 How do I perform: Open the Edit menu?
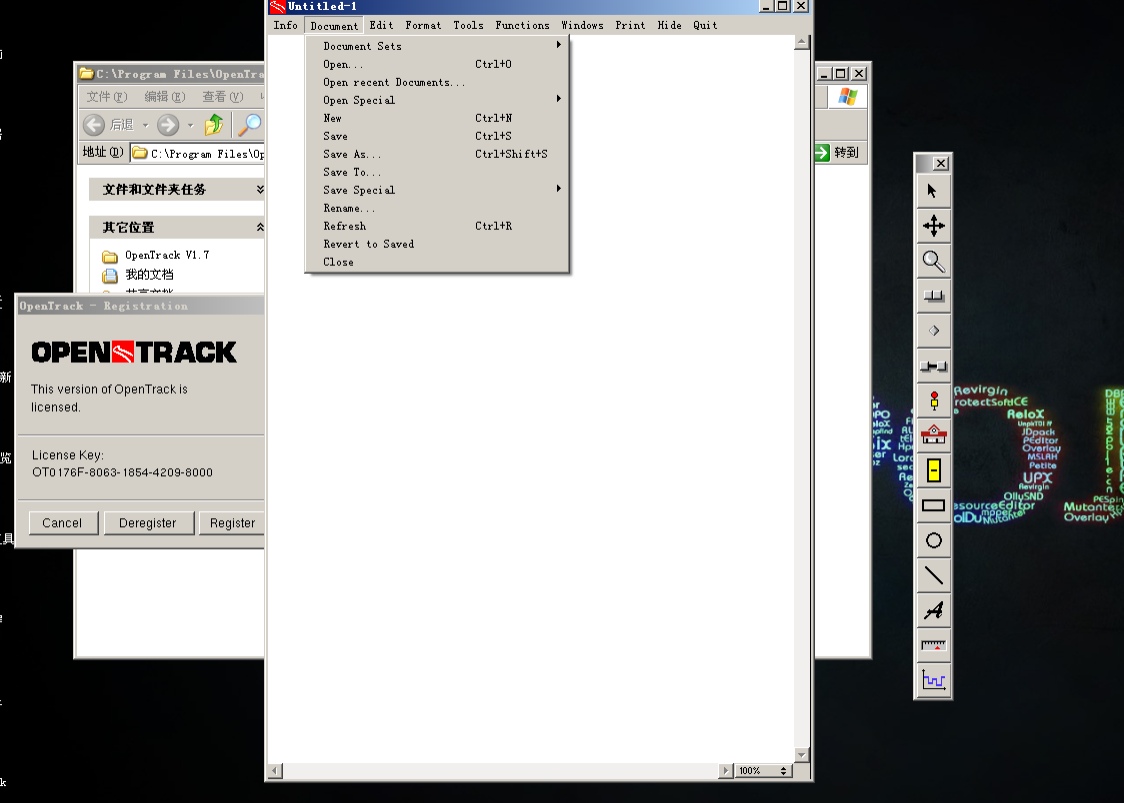(x=381, y=25)
